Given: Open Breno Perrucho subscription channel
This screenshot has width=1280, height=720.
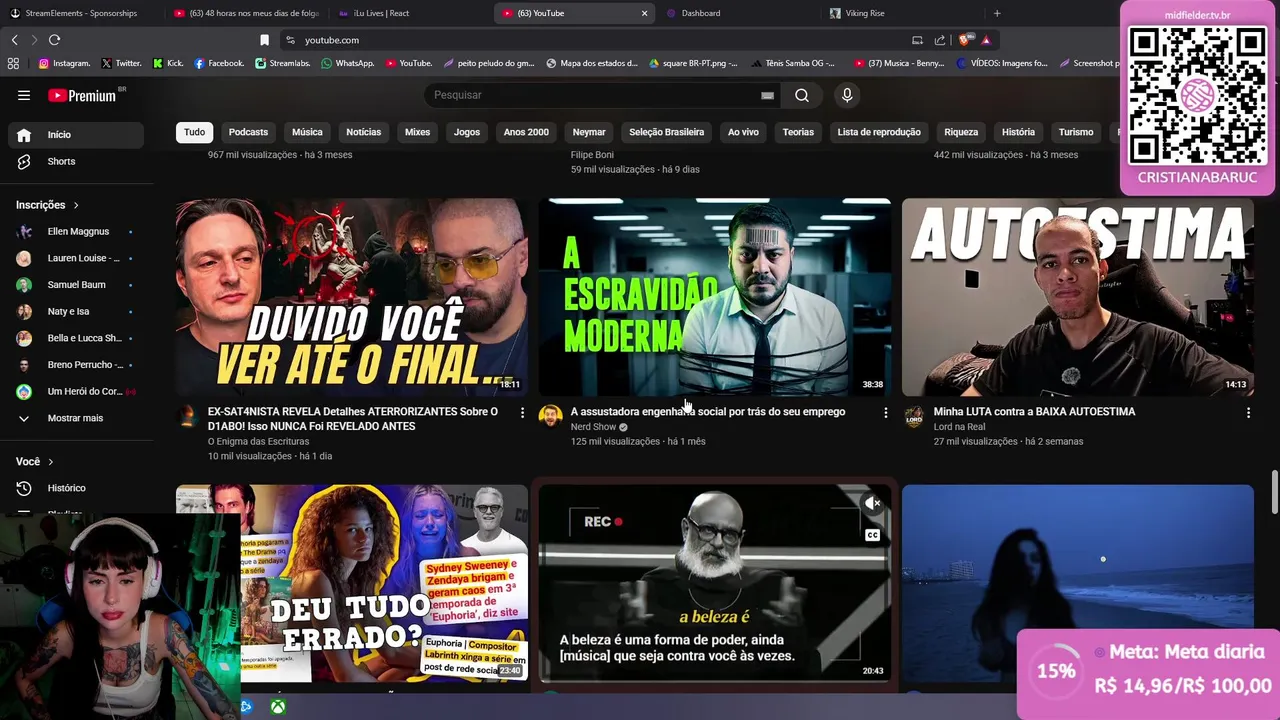Looking at the screenshot, I should point(76,365).
